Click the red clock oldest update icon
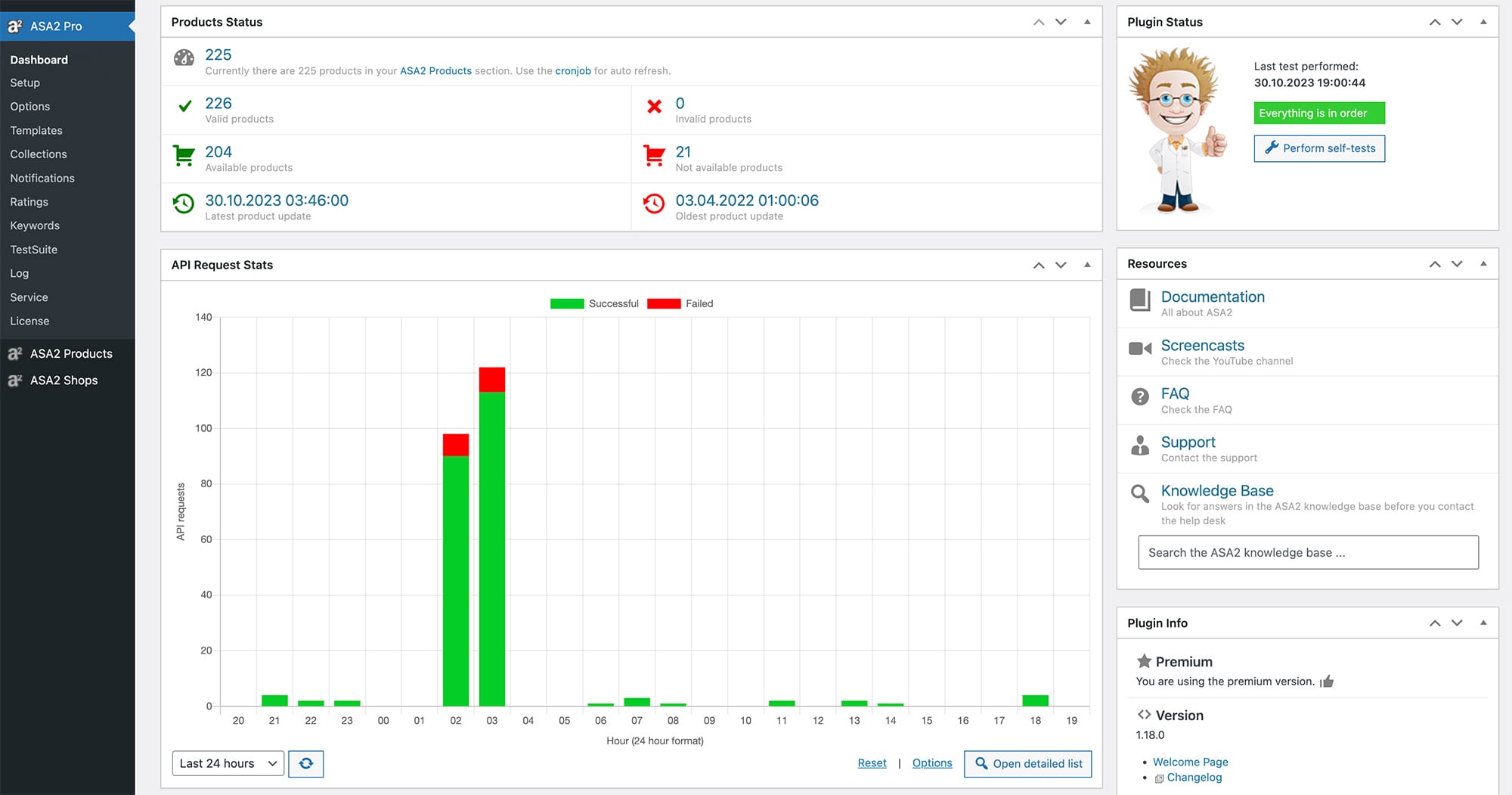 pyautogui.click(x=654, y=203)
